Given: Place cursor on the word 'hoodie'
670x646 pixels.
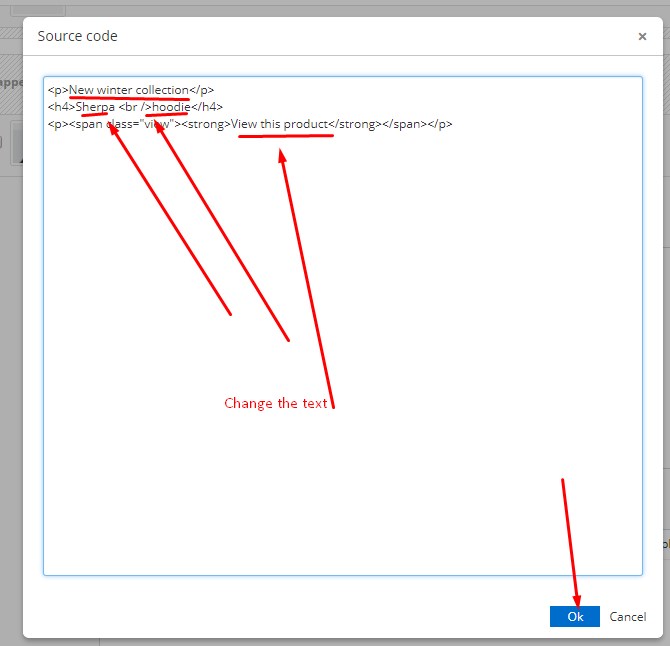Looking at the screenshot, I should (x=170, y=107).
